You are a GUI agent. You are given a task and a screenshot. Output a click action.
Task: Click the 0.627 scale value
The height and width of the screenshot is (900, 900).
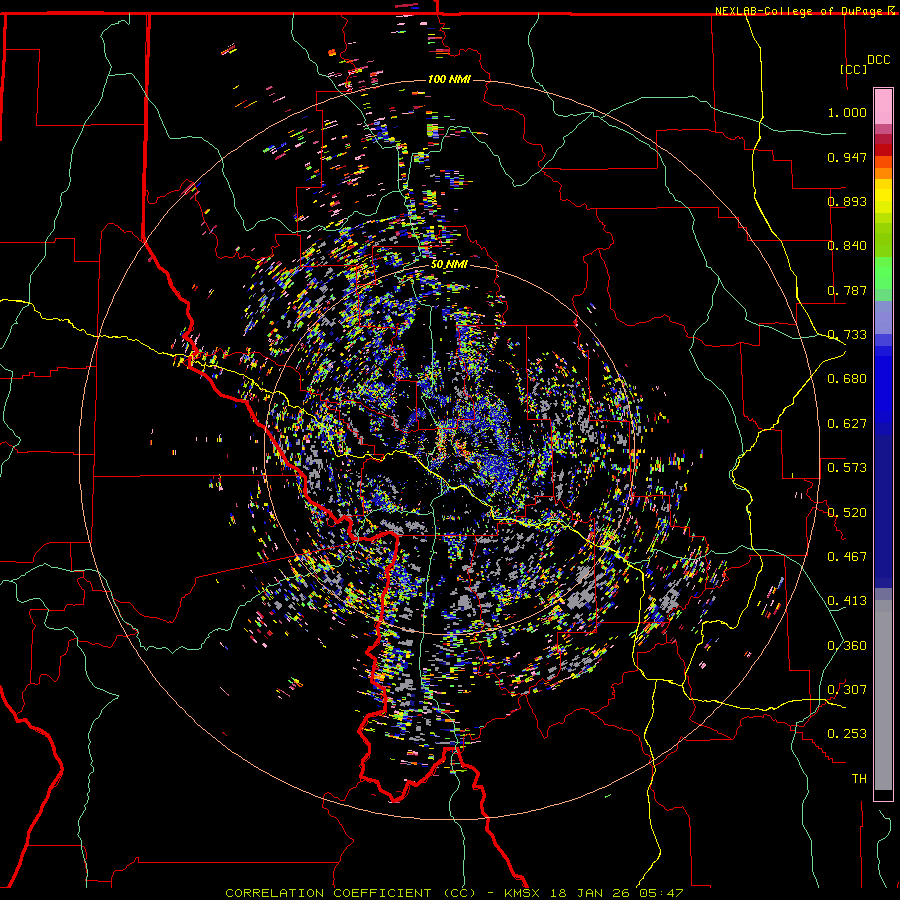coord(847,424)
